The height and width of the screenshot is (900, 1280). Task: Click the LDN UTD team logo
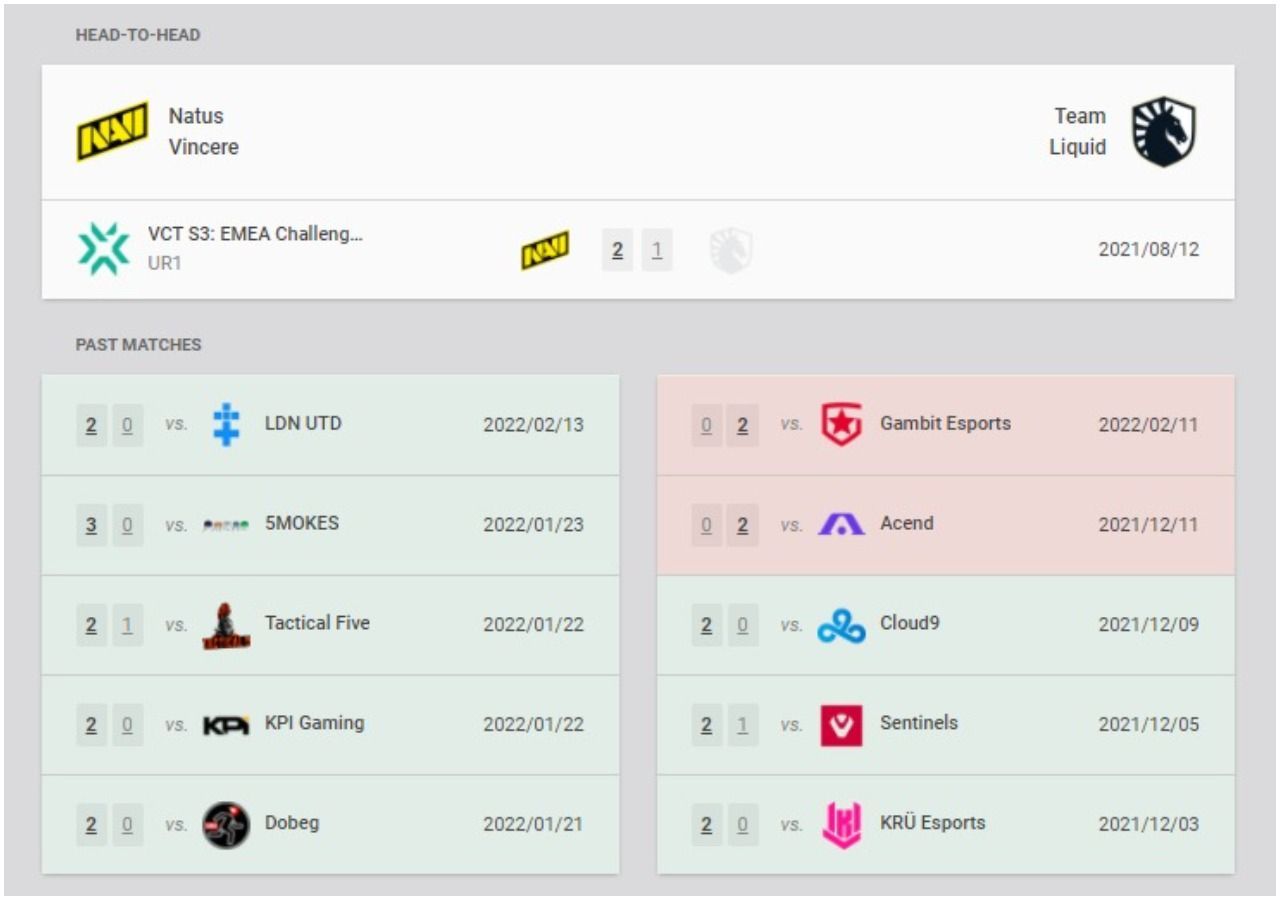[x=227, y=424]
